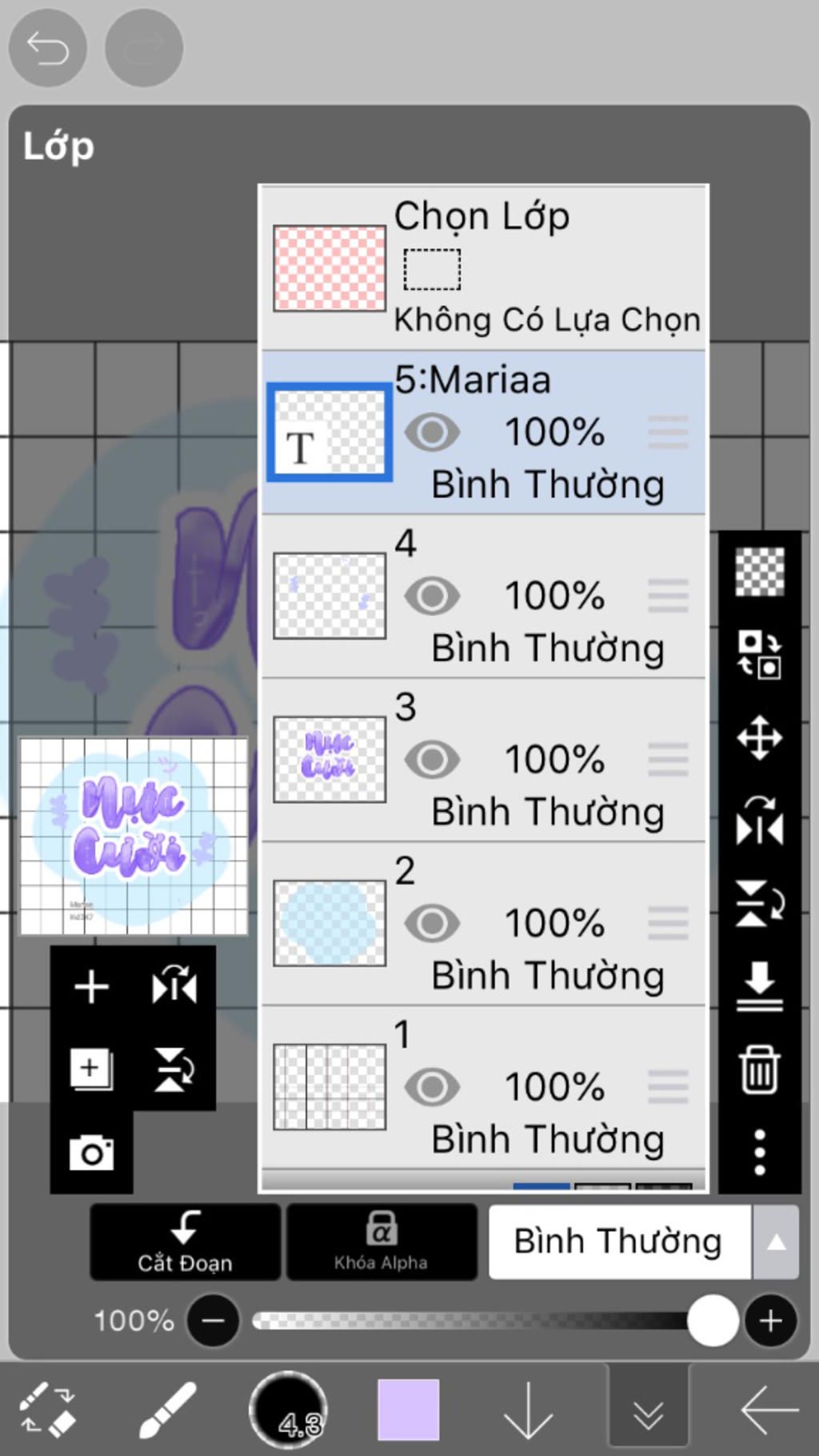This screenshot has height=1456, width=819.
Task: Open the lavender color swatch
Action: tap(408, 1411)
